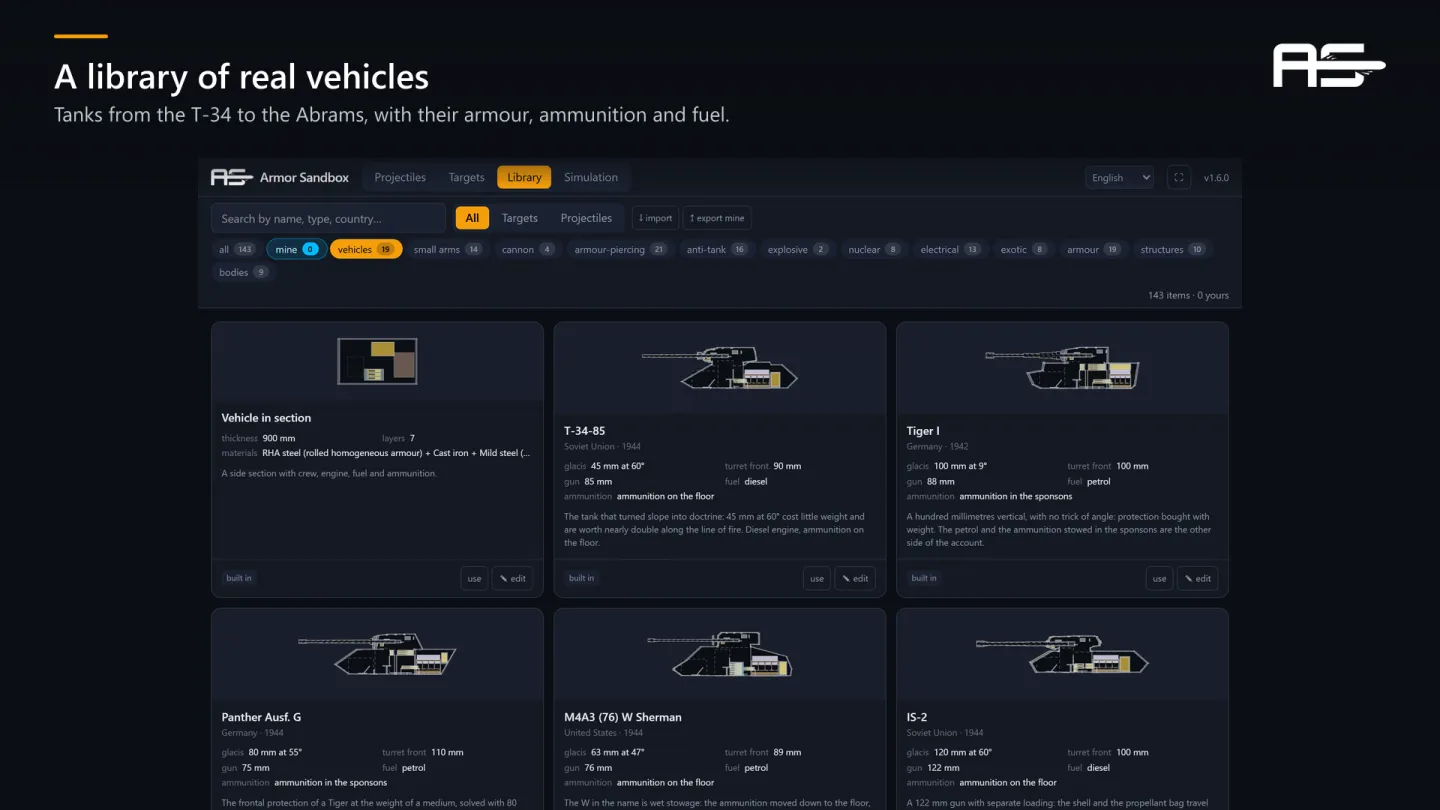The height and width of the screenshot is (810, 1440).
Task: Filter library by exotic chip
Action: (x=1024, y=249)
